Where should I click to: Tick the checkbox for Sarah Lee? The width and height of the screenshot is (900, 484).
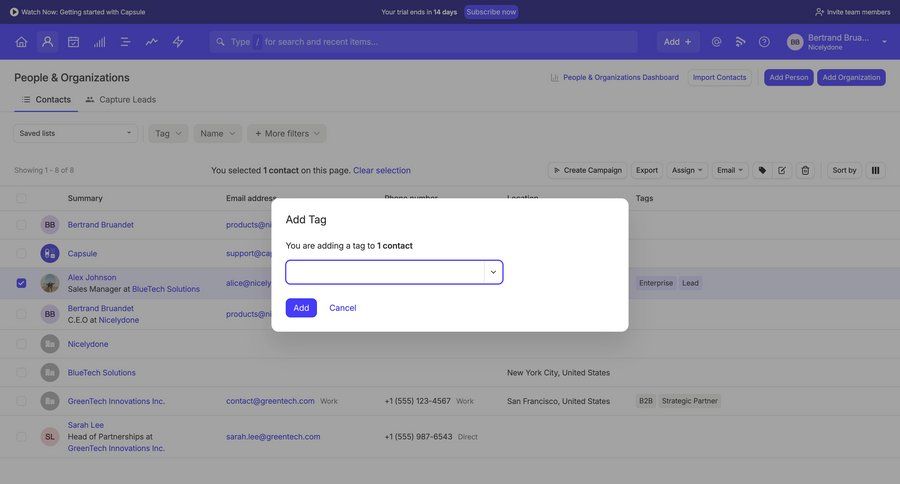click(21, 437)
